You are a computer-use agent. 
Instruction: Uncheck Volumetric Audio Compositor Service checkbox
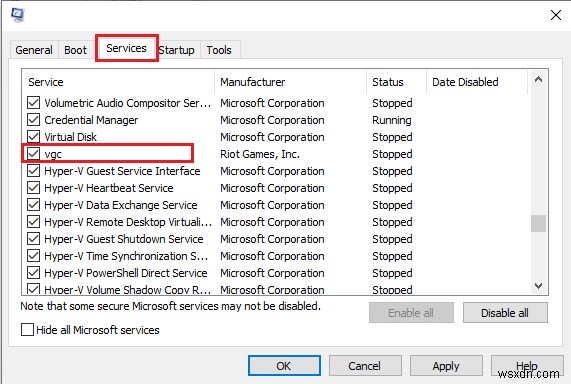tap(34, 103)
